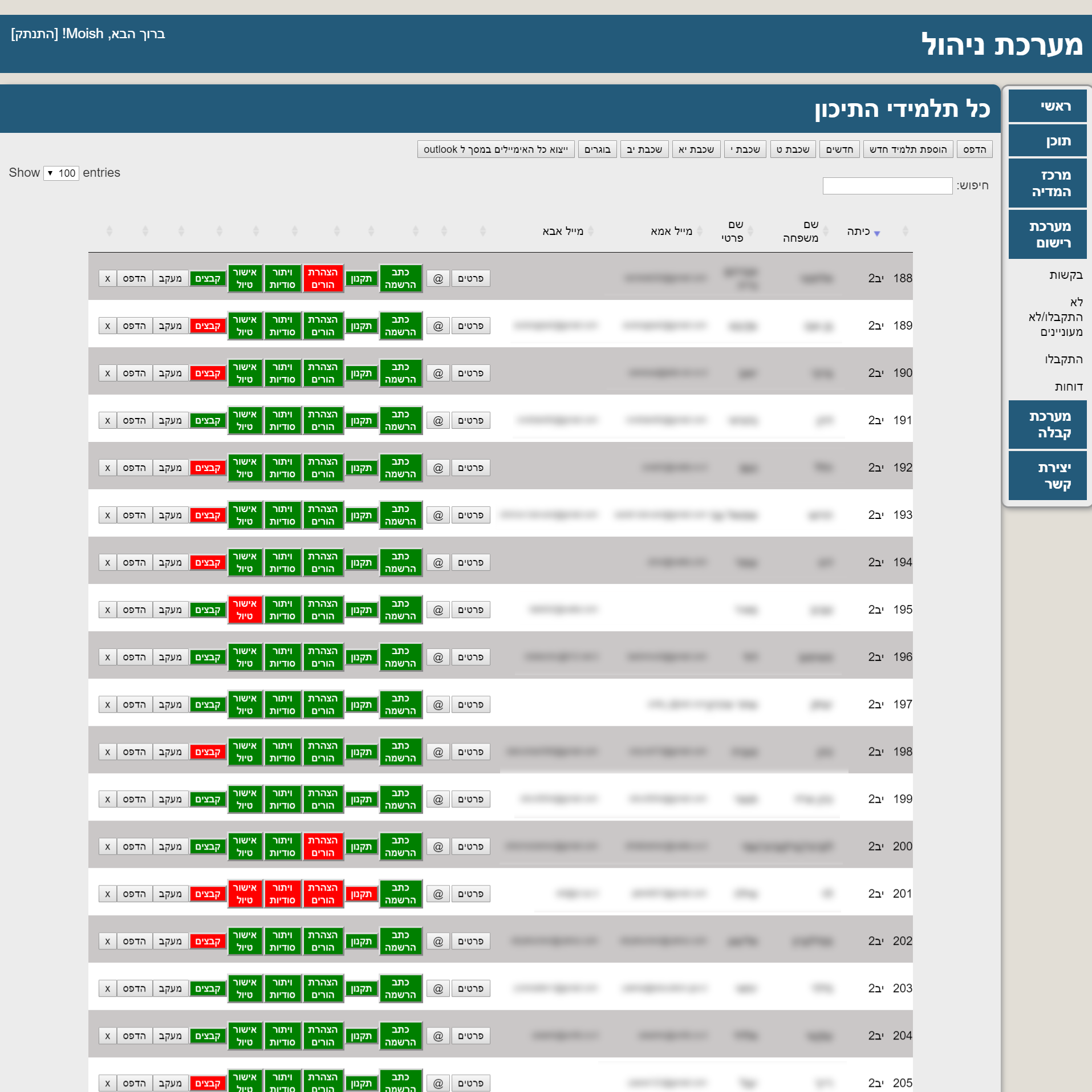Toggle red תקנון button in row 201
The width and height of the screenshot is (1092, 1092).
pos(361,894)
